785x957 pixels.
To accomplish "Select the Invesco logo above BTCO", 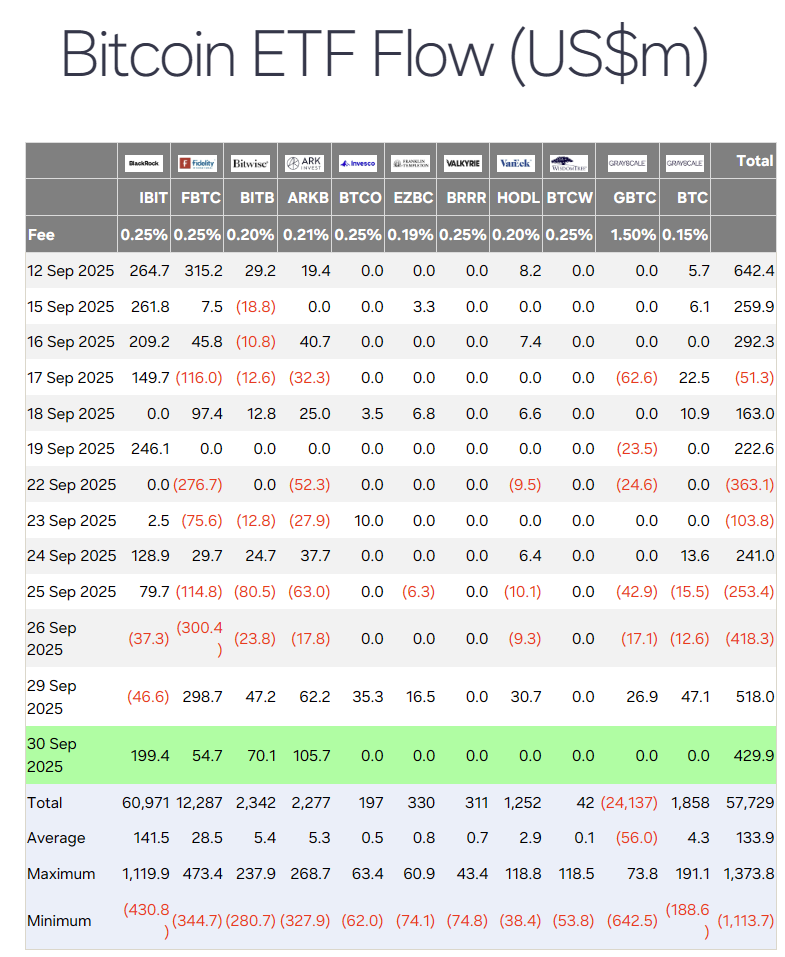I will coord(357,163).
